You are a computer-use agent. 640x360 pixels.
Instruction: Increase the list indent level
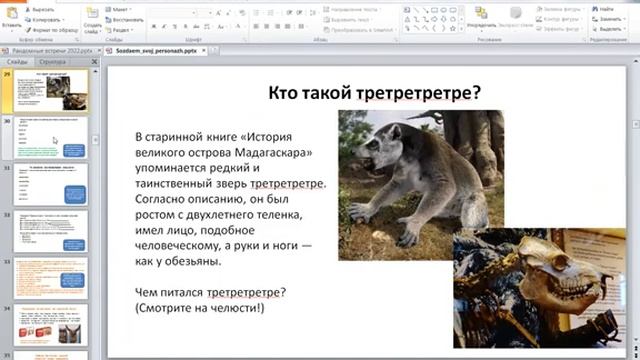(300, 13)
